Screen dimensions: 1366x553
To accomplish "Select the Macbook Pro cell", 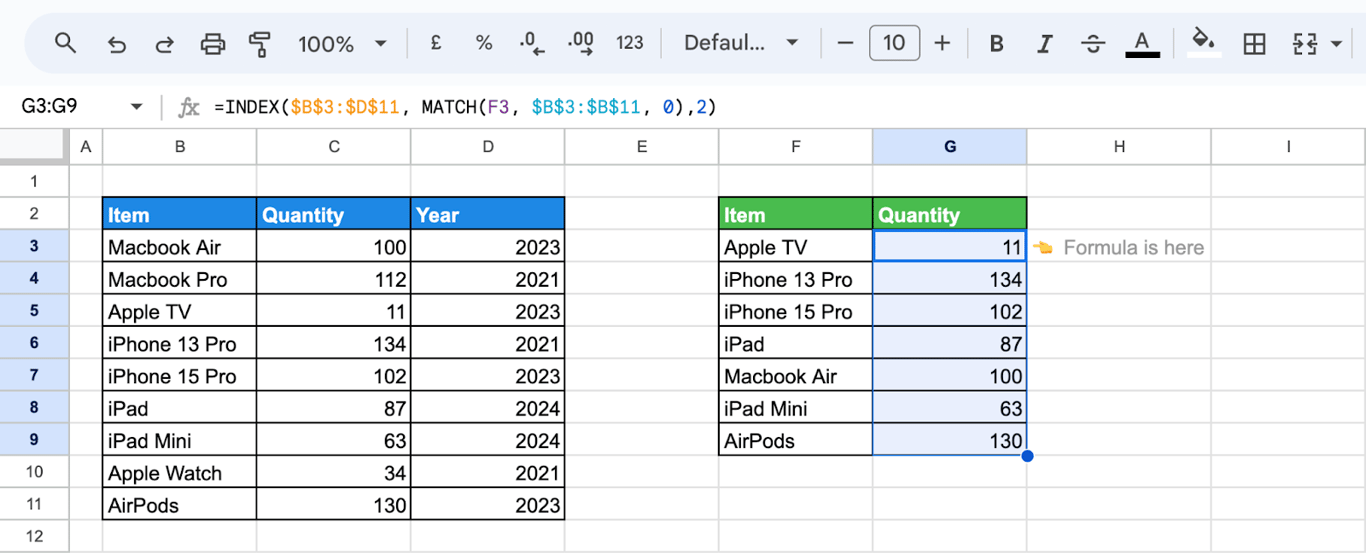I will tap(180, 279).
